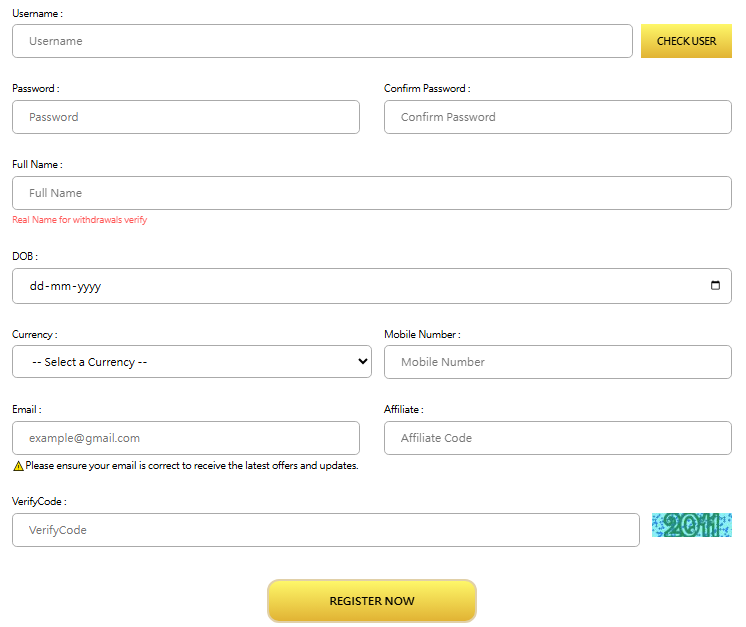
Task: Click the VerifyCode text field
Action: [325, 530]
